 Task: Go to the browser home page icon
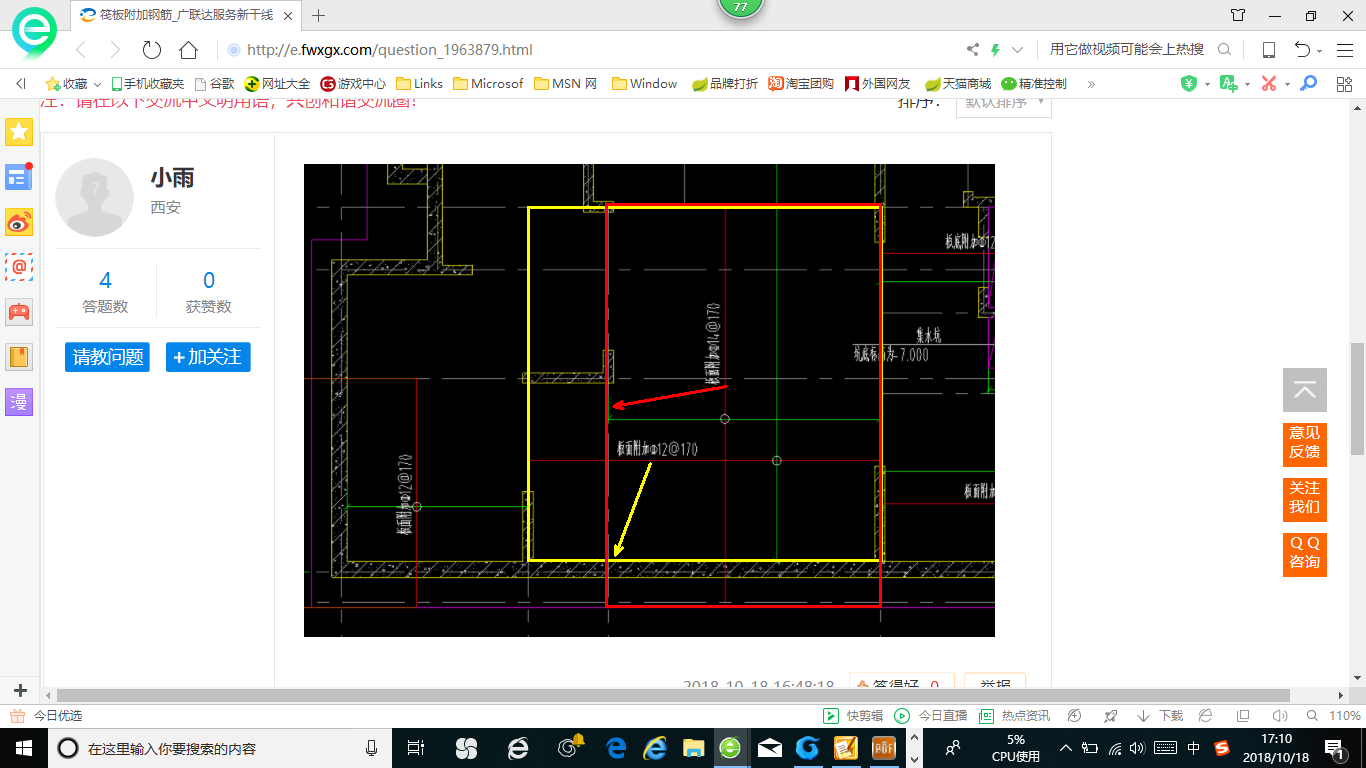pos(188,50)
